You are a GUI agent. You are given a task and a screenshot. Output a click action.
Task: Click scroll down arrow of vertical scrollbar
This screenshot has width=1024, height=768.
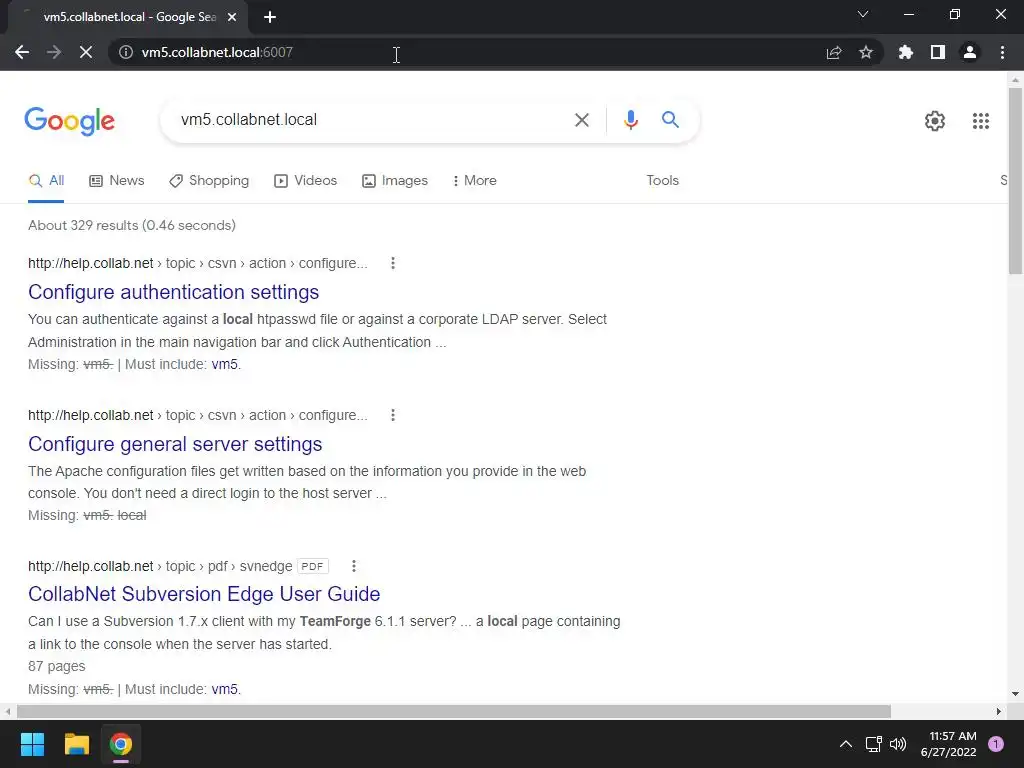pyautogui.click(x=1015, y=694)
